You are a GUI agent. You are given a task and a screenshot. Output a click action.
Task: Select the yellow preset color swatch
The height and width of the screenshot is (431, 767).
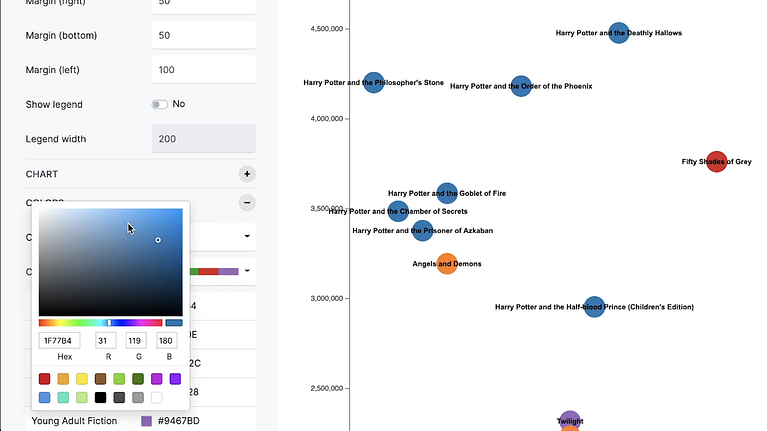coord(82,379)
